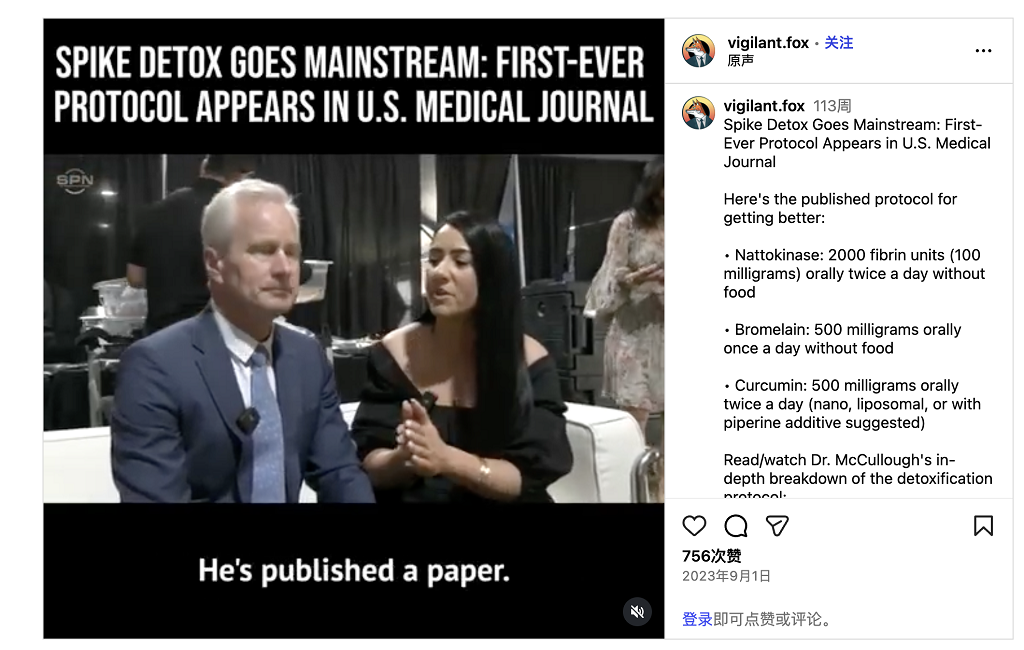Save the post using the bookmark icon
This screenshot has height=650, width=1024.
pyautogui.click(x=983, y=526)
